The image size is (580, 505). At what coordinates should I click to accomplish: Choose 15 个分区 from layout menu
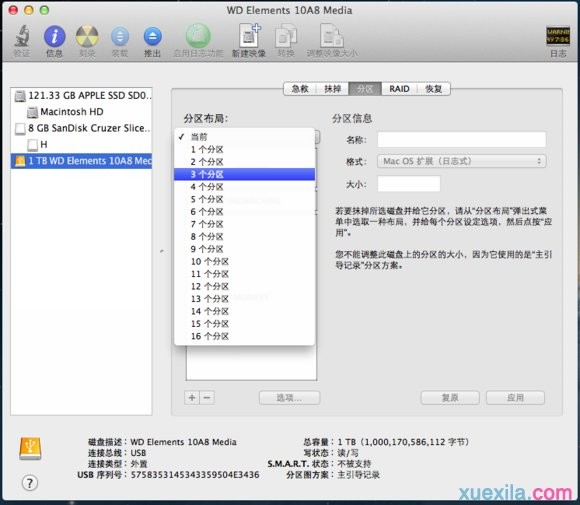pos(245,324)
